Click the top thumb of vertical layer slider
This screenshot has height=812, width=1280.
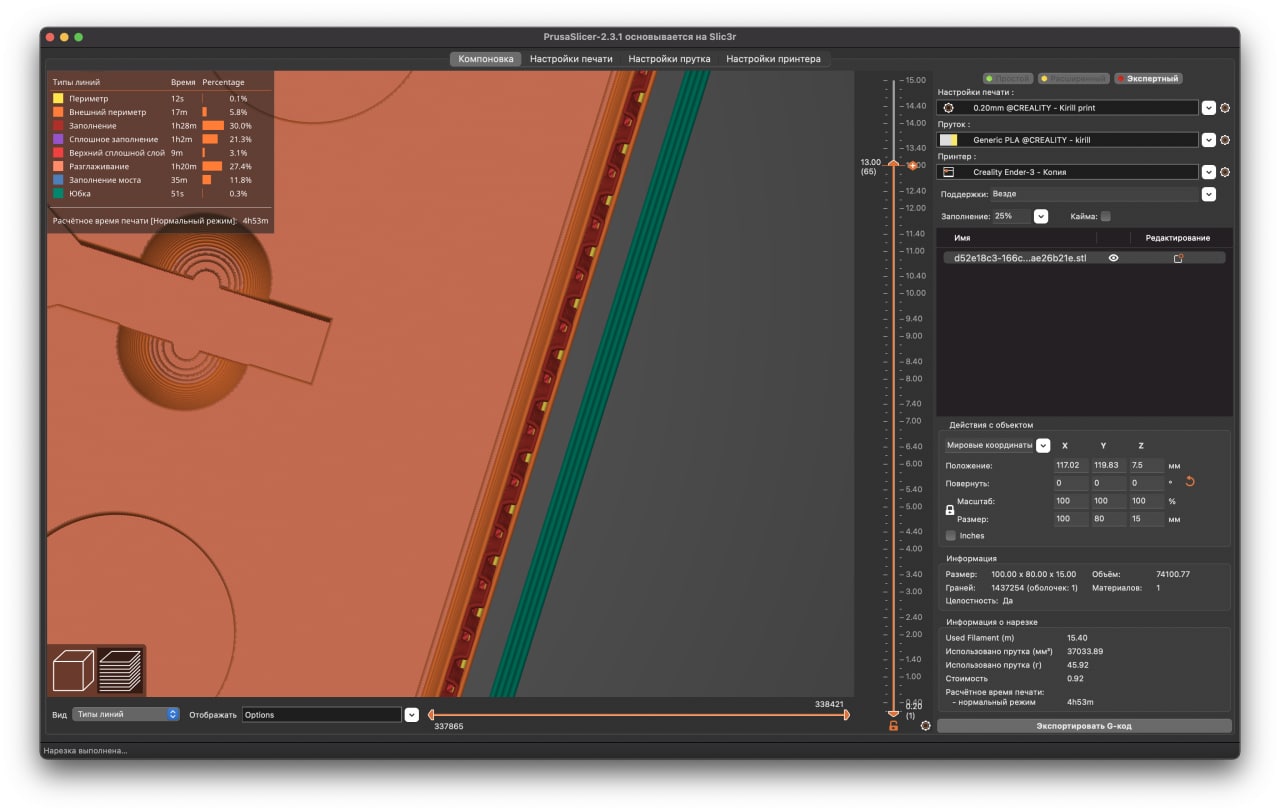click(x=893, y=163)
